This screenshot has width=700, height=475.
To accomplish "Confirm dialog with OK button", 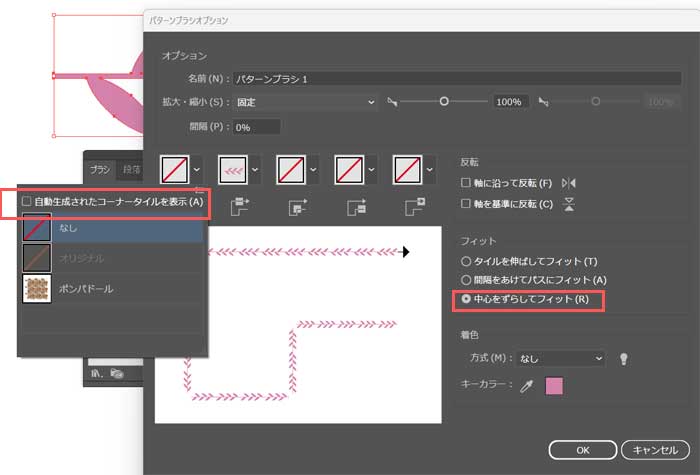I will (x=583, y=450).
